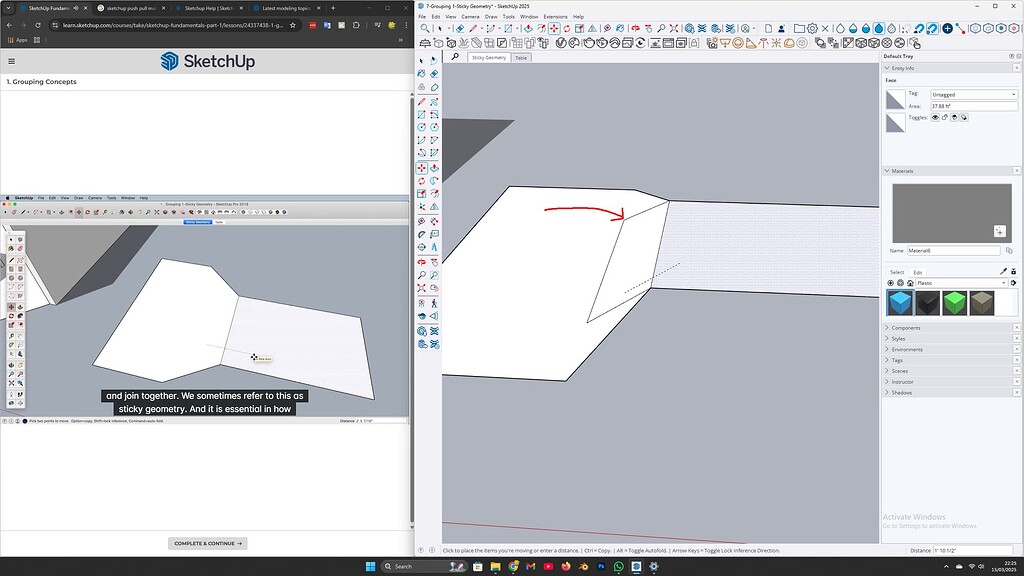The image size is (1024, 576).
Task: Select the Rectangle tool
Action: (x=421, y=112)
